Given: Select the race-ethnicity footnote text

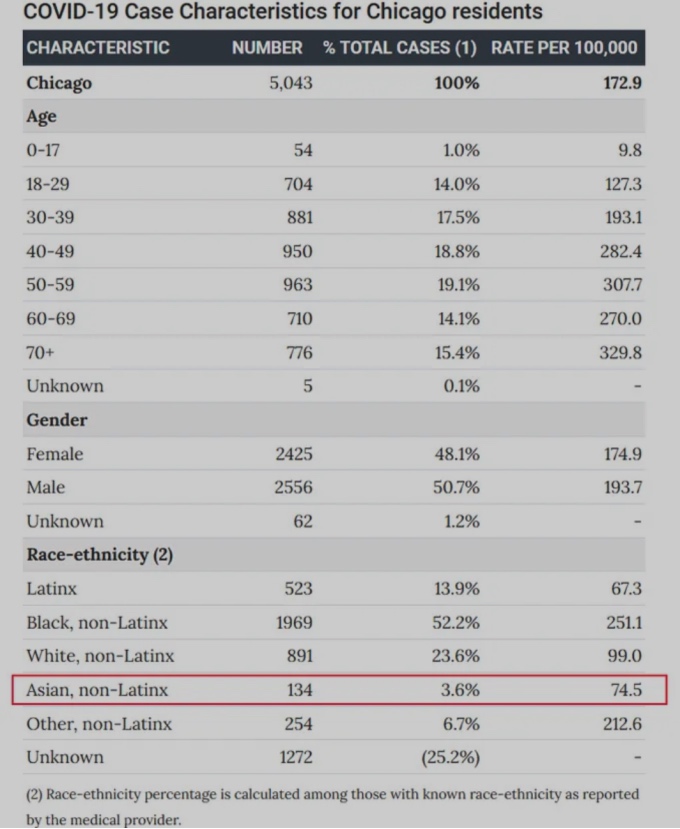Looking at the screenshot, I should point(333,807).
